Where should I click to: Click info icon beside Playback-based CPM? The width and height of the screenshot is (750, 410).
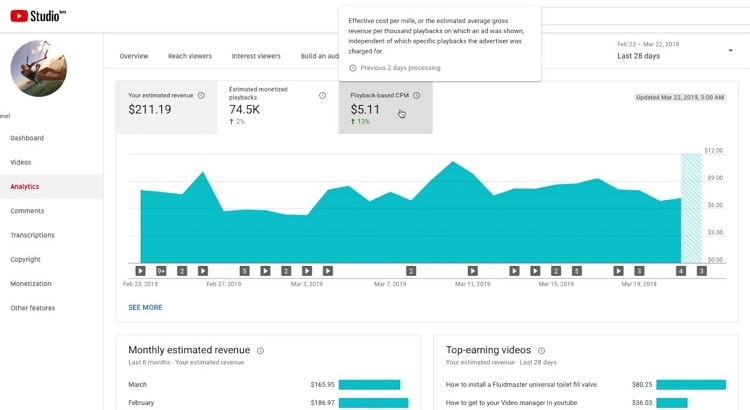point(417,95)
